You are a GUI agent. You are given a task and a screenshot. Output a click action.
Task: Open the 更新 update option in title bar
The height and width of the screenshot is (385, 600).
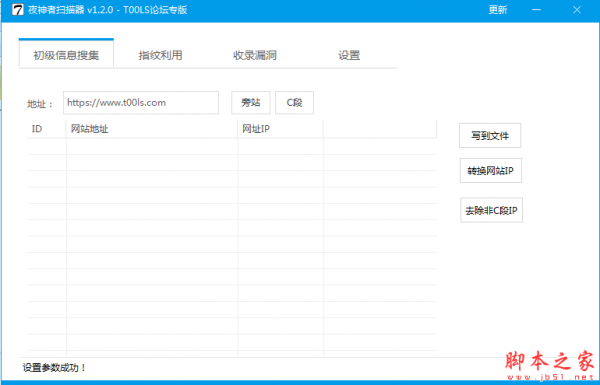497,10
